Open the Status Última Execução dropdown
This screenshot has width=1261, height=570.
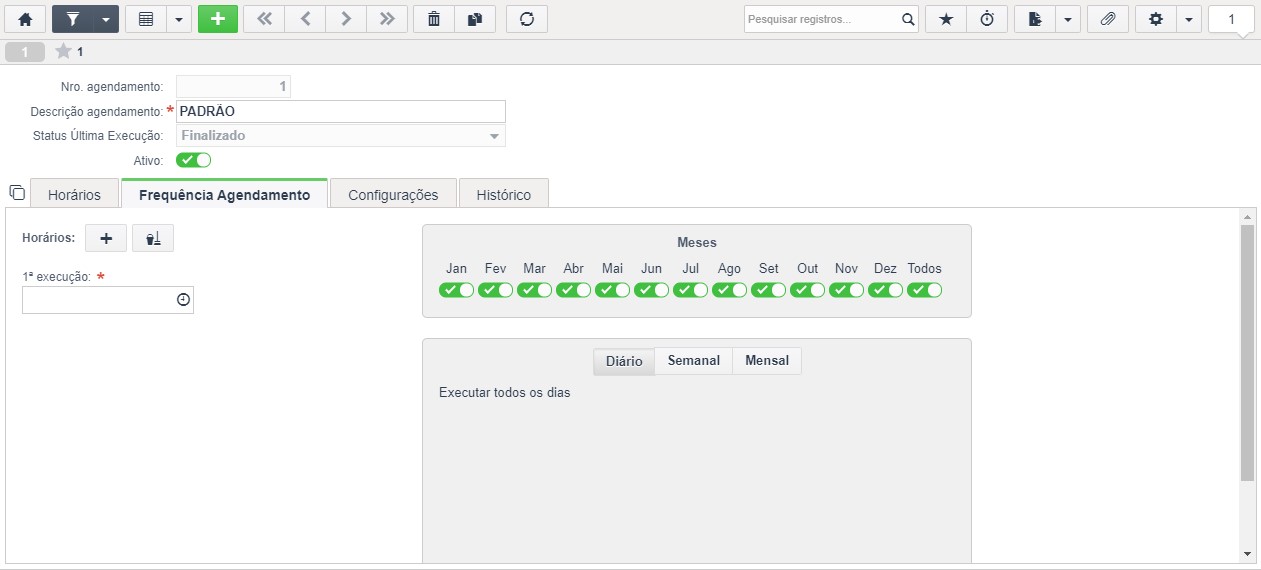(341, 135)
